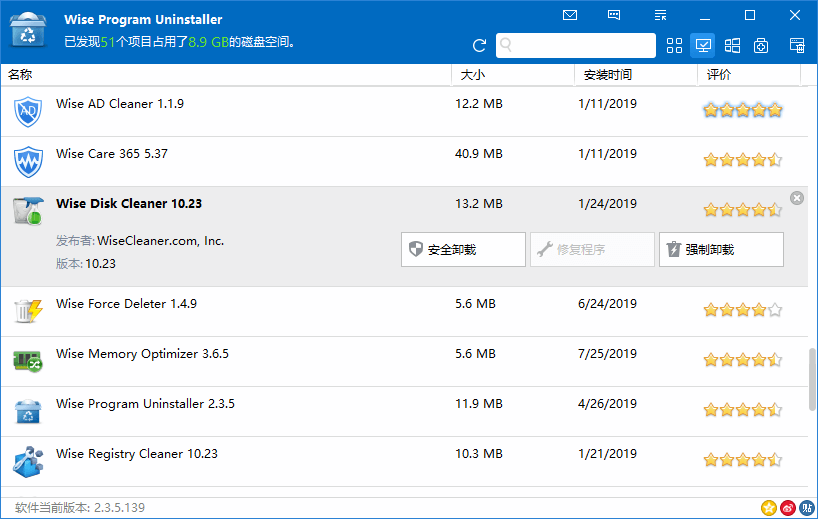This screenshot has width=818, height=519.
Task: Open the envelope mail icon in title bar
Action: point(570,15)
